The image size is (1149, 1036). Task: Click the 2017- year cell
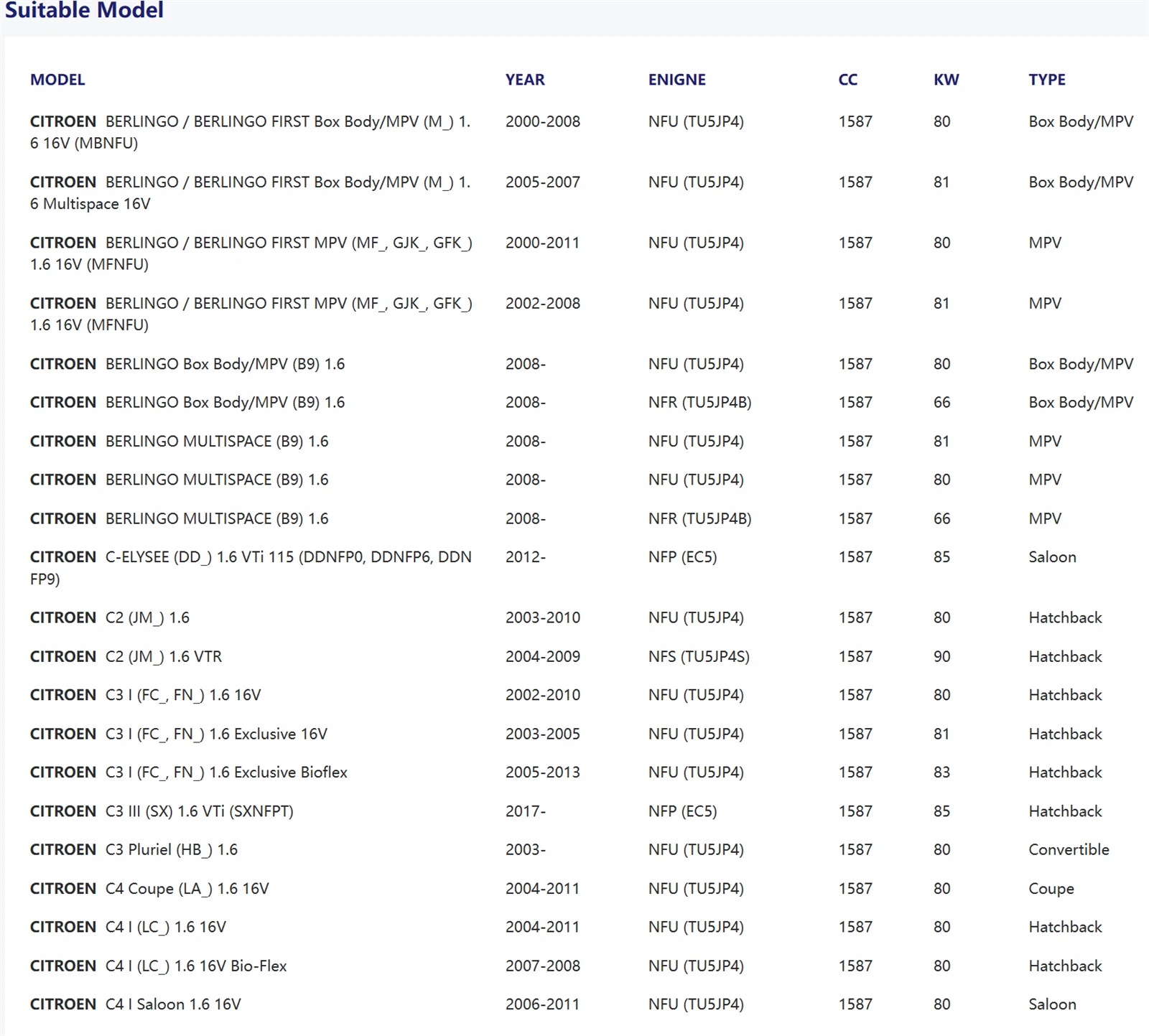tap(525, 811)
